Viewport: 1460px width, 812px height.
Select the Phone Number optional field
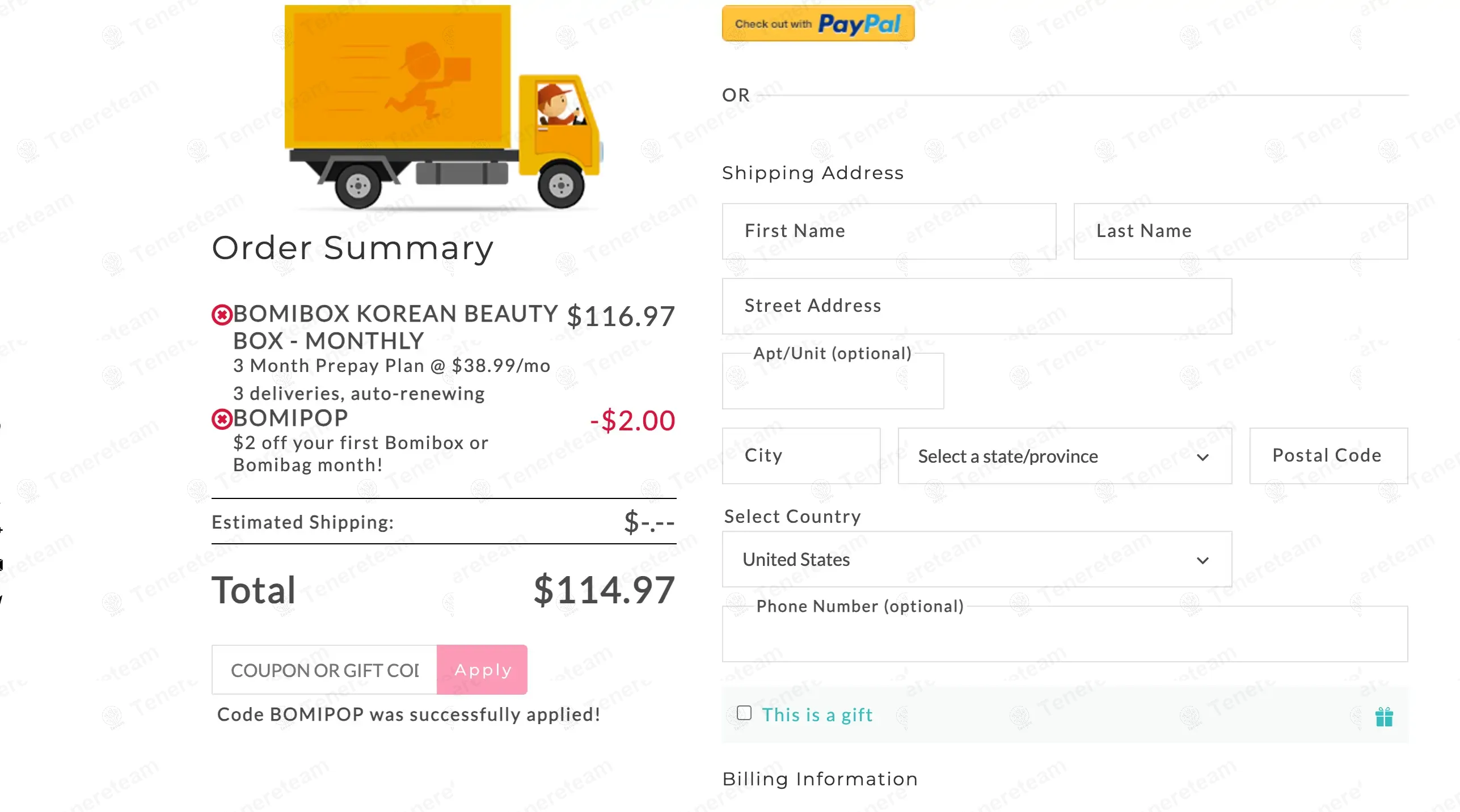point(1064,636)
